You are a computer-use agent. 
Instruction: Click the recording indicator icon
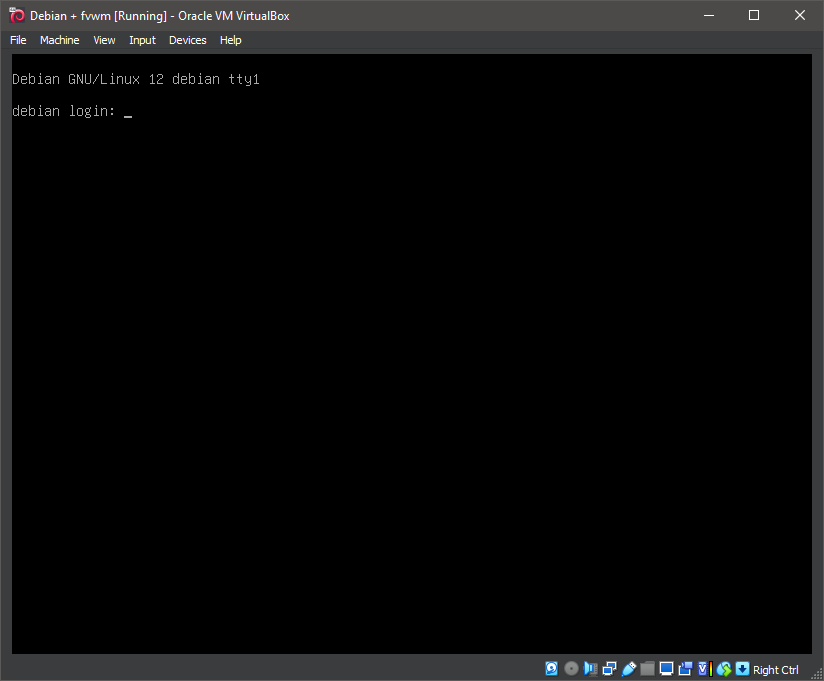click(x=685, y=669)
